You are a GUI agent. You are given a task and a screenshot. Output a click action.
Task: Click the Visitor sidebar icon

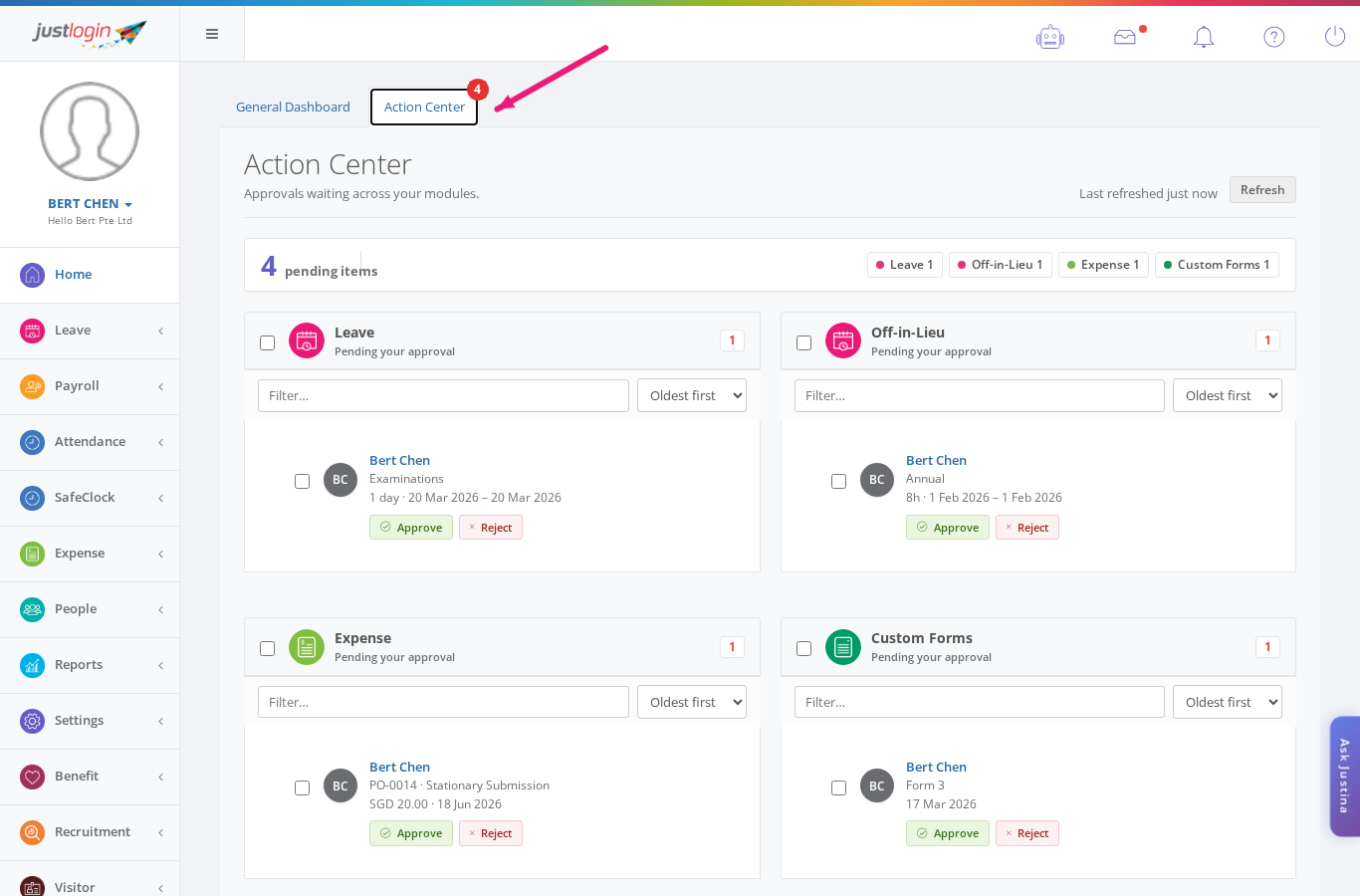[33, 887]
